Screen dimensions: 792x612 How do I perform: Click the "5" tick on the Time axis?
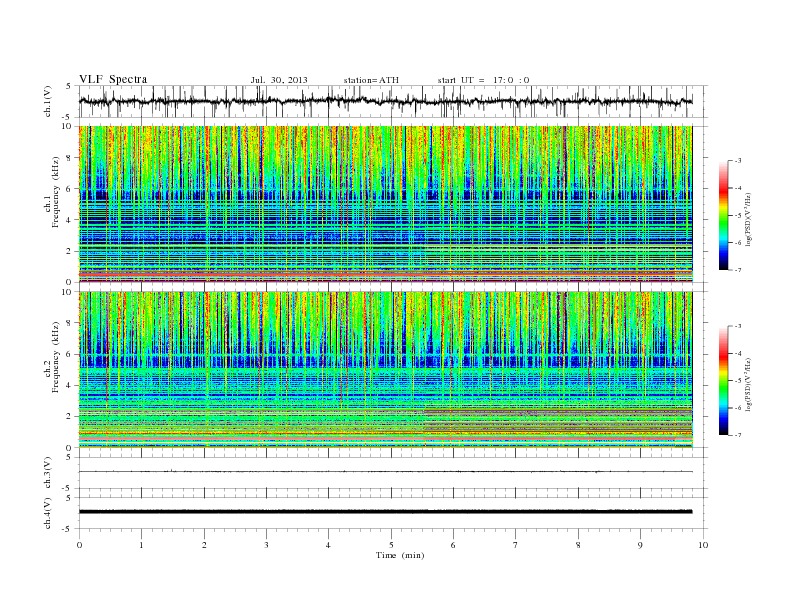point(391,545)
